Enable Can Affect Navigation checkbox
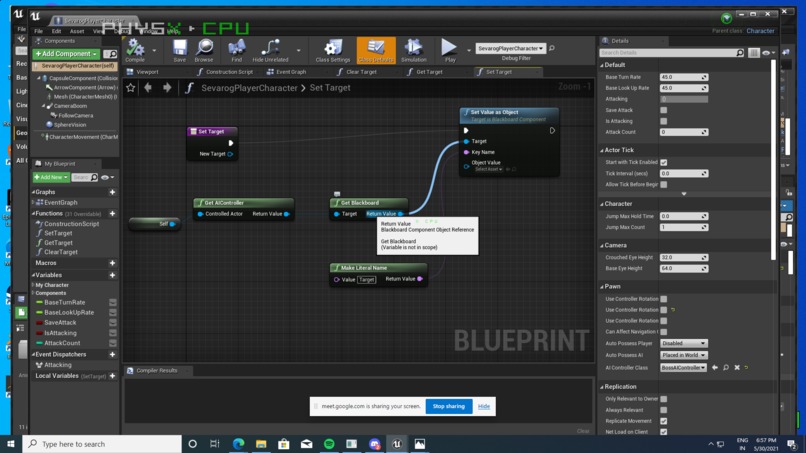The width and height of the screenshot is (806, 453). coord(664,332)
